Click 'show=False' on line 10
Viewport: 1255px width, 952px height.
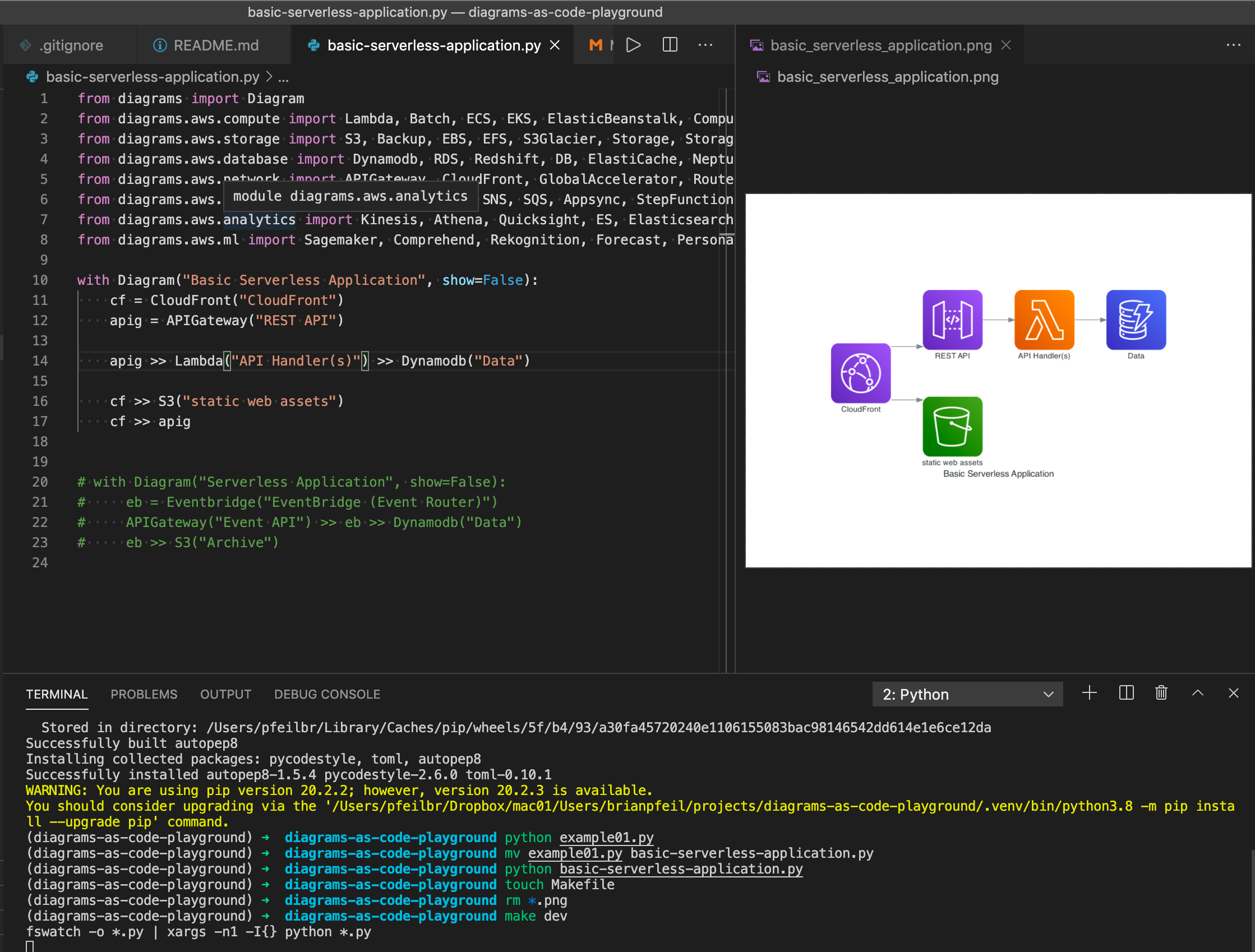point(483,280)
